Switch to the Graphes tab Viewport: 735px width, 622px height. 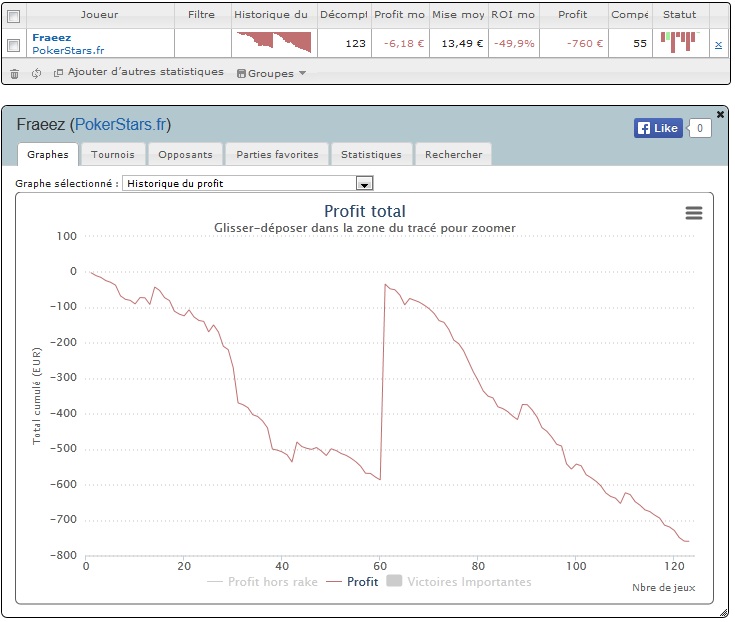point(48,154)
